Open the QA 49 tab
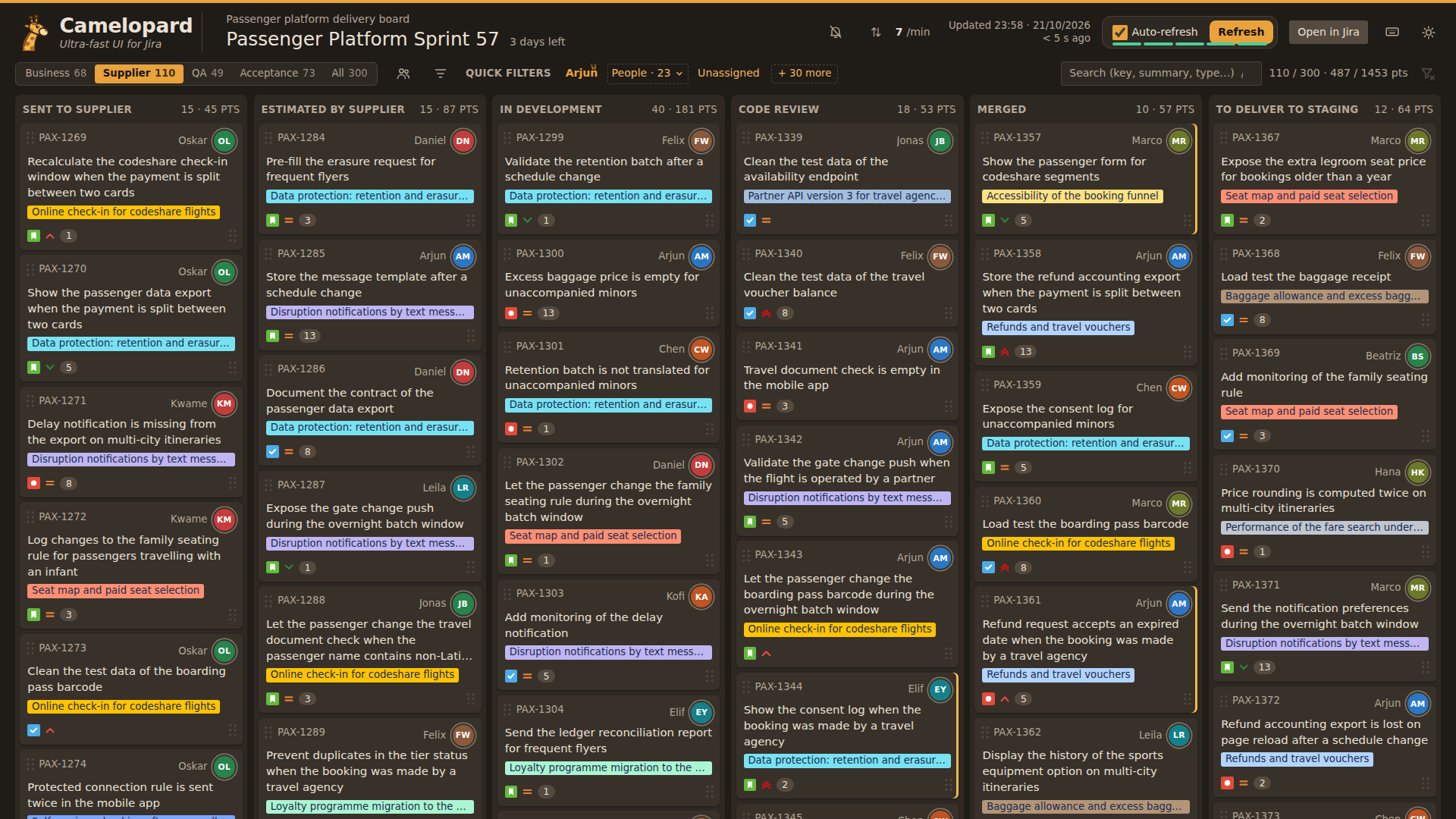This screenshot has width=1456, height=819. 207,73
